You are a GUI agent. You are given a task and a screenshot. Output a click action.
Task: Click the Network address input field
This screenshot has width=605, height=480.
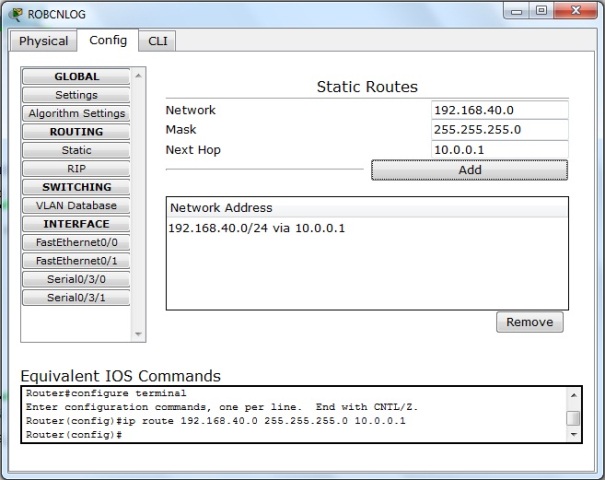click(499, 110)
